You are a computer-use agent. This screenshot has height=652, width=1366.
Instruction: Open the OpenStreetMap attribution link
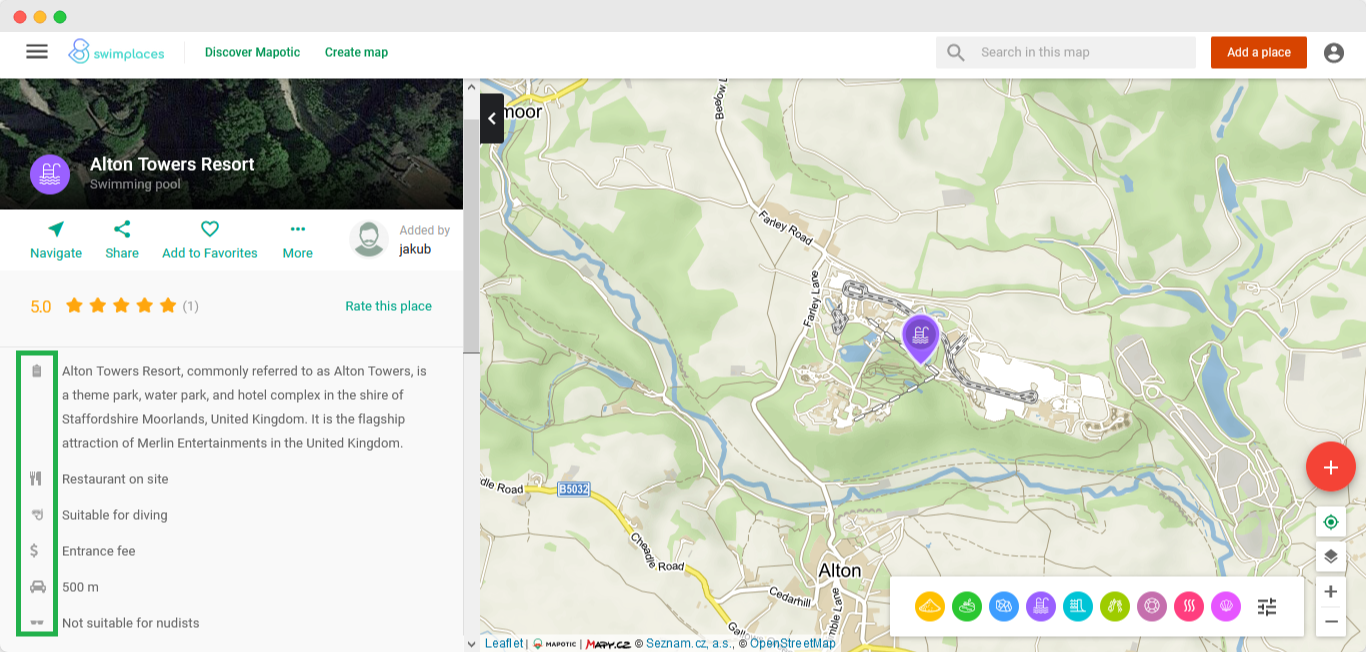pos(793,643)
